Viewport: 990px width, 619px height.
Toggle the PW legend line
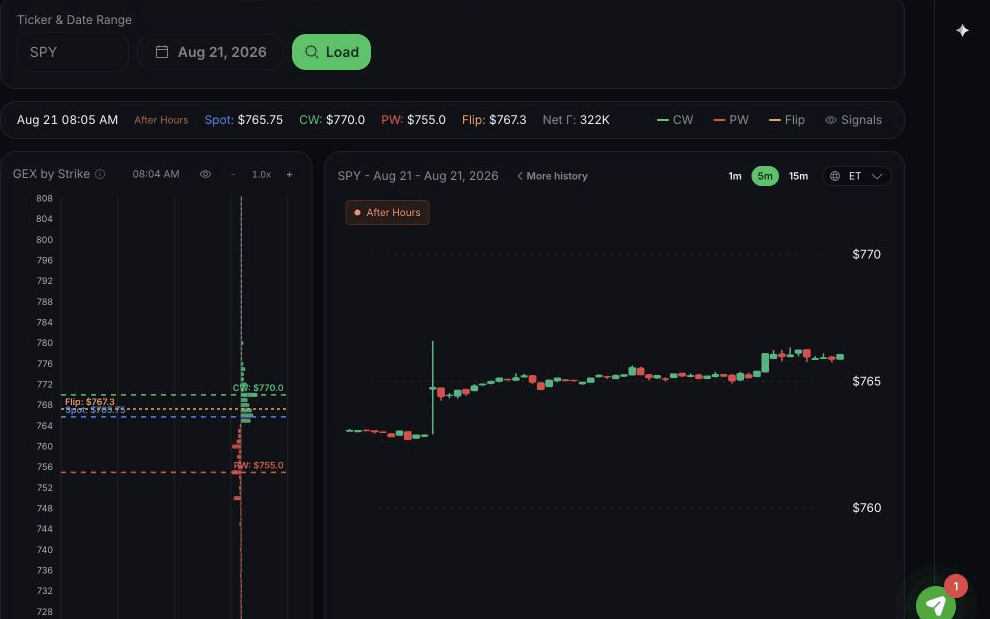point(731,120)
